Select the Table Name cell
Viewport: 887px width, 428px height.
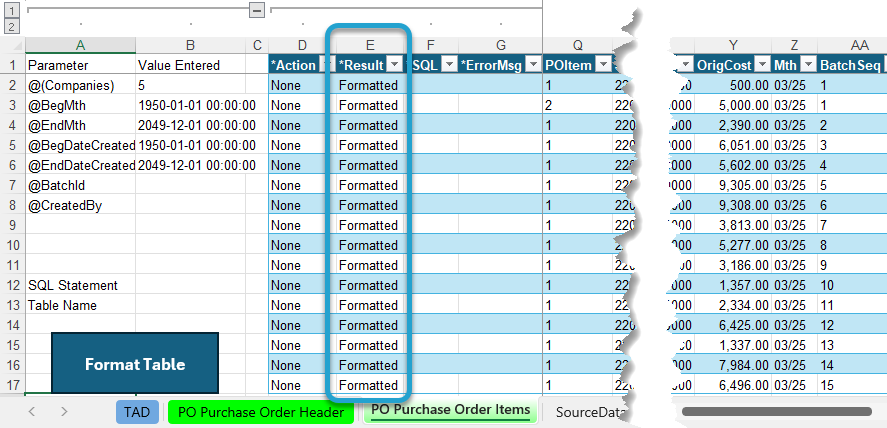80,305
